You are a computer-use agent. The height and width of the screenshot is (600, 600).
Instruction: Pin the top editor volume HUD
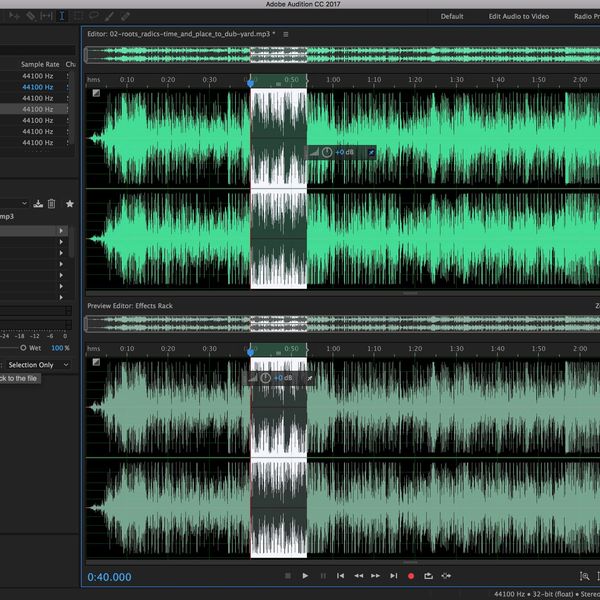tap(370, 152)
